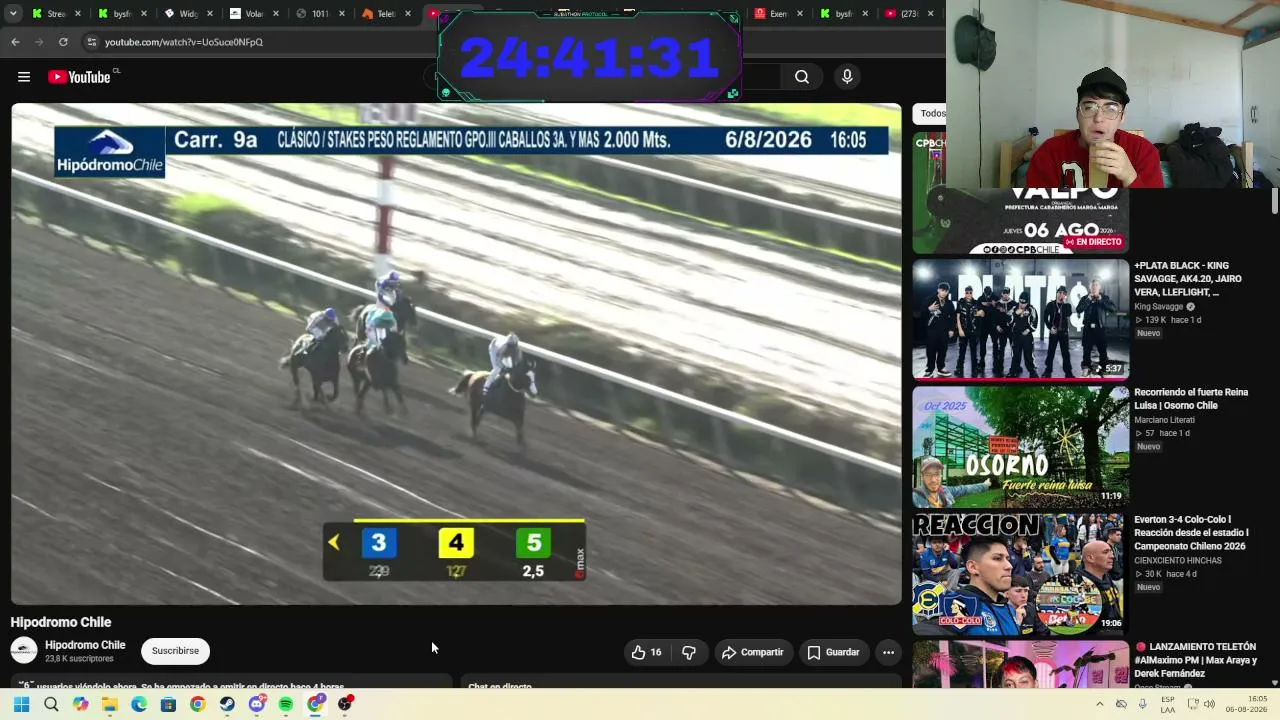This screenshot has width=1280, height=720.
Task: Open Windows taskbar search
Action: (x=51, y=704)
